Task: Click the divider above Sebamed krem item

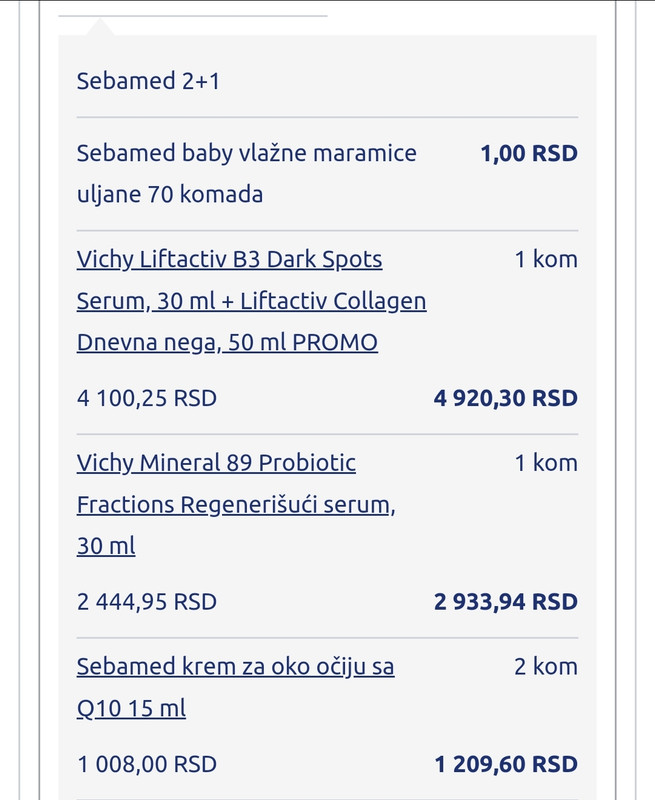Action: [x=327, y=637]
